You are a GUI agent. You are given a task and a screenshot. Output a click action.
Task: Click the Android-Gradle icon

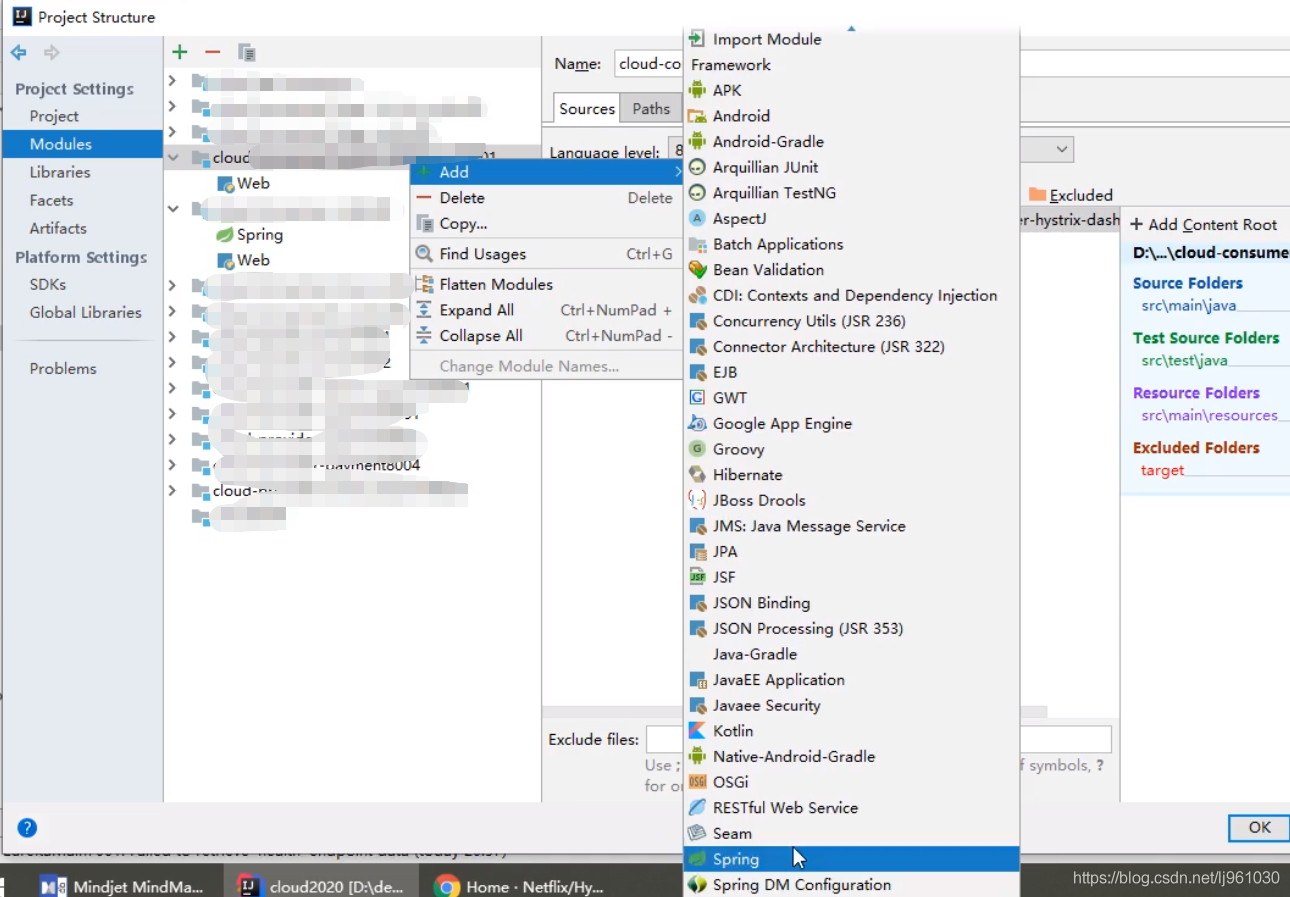tap(697, 141)
